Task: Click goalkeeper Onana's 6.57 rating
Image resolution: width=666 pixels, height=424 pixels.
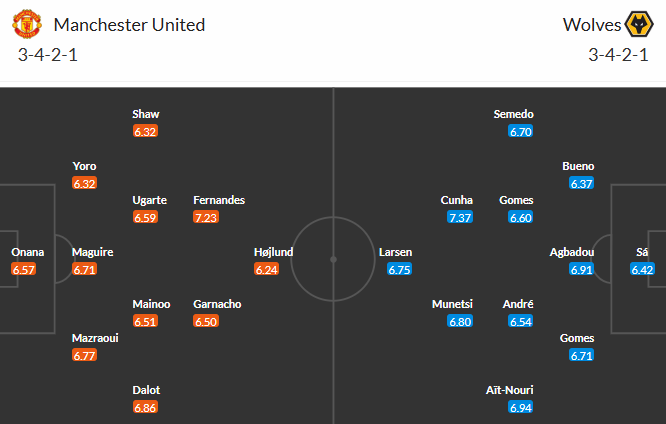Action: pyautogui.click(x=23, y=270)
